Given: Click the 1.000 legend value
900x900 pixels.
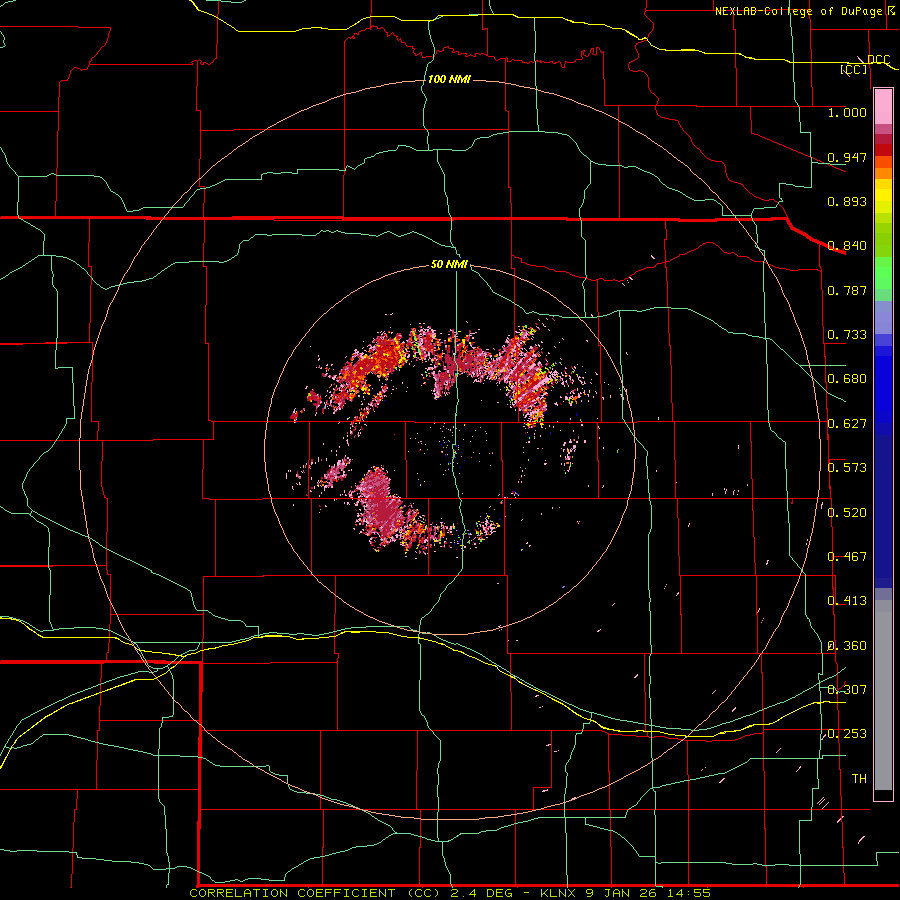Looking at the screenshot, I should (x=847, y=112).
